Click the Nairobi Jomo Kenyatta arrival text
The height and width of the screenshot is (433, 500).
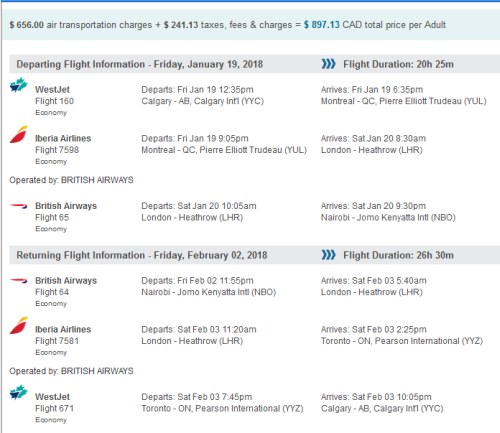coord(388,217)
